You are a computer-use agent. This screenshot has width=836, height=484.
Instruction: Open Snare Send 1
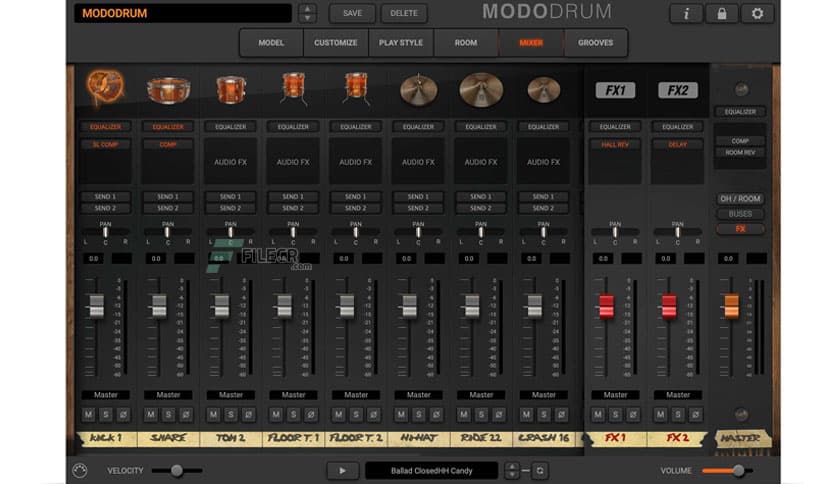168,197
